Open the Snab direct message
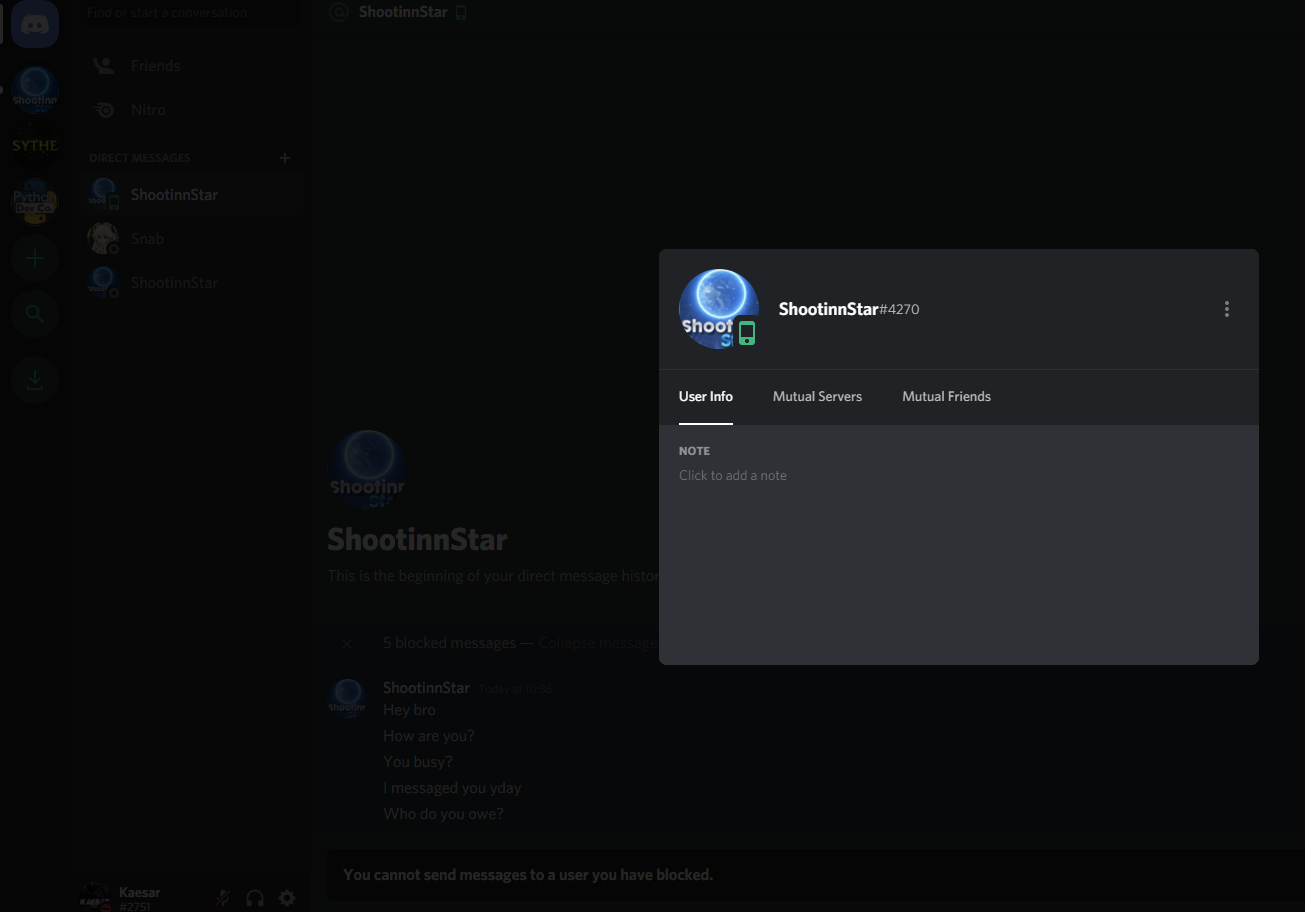Viewport: 1305px width, 912px height. [x=191, y=238]
